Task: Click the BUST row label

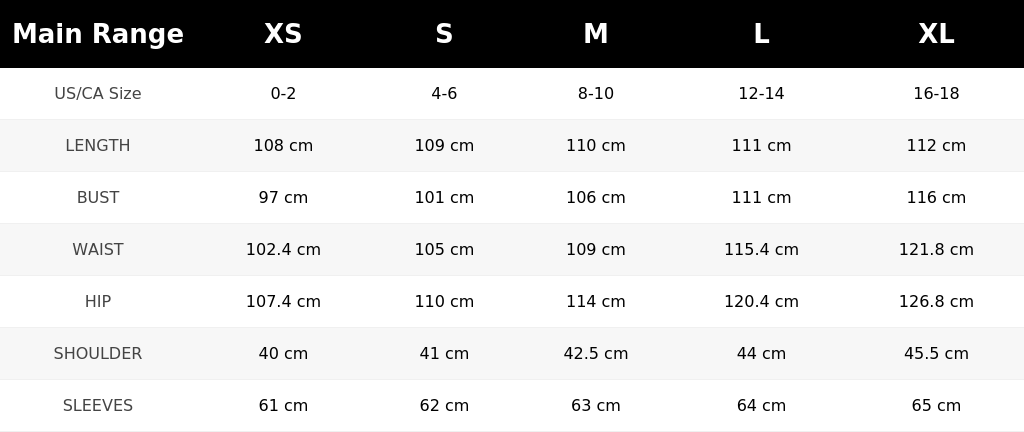Action: pyautogui.click(x=98, y=198)
